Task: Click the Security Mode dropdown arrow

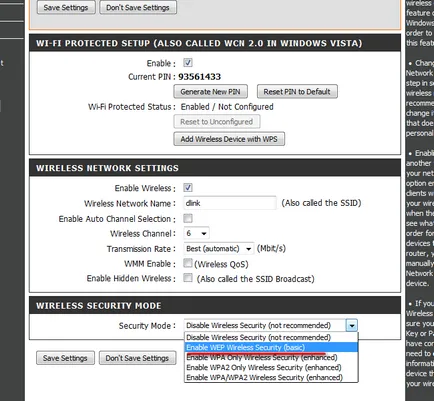Action: pos(352,325)
